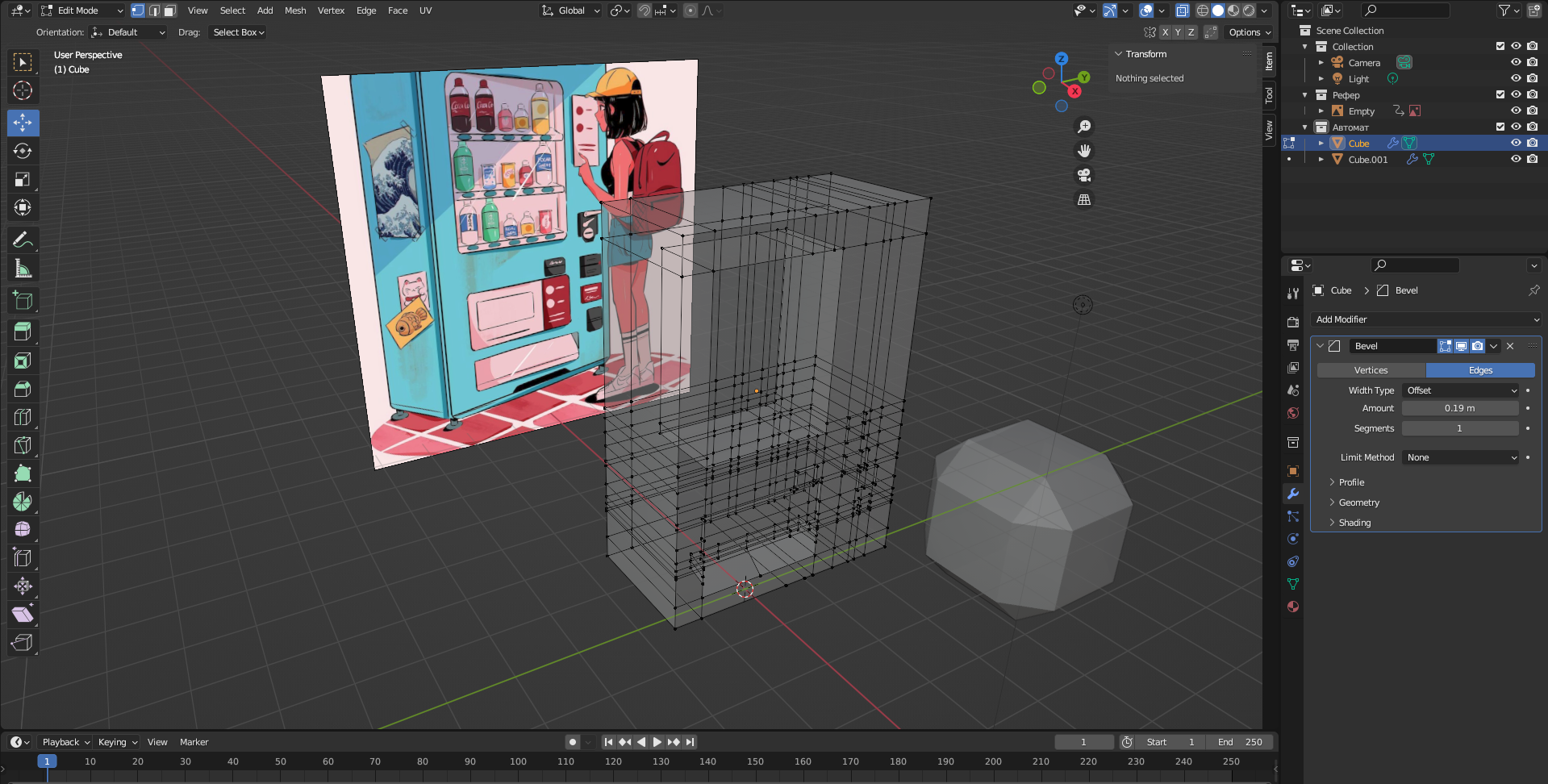Select the Measure tool
The image size is (1548, 784).
pyautogui.click(x=23, y=269)
